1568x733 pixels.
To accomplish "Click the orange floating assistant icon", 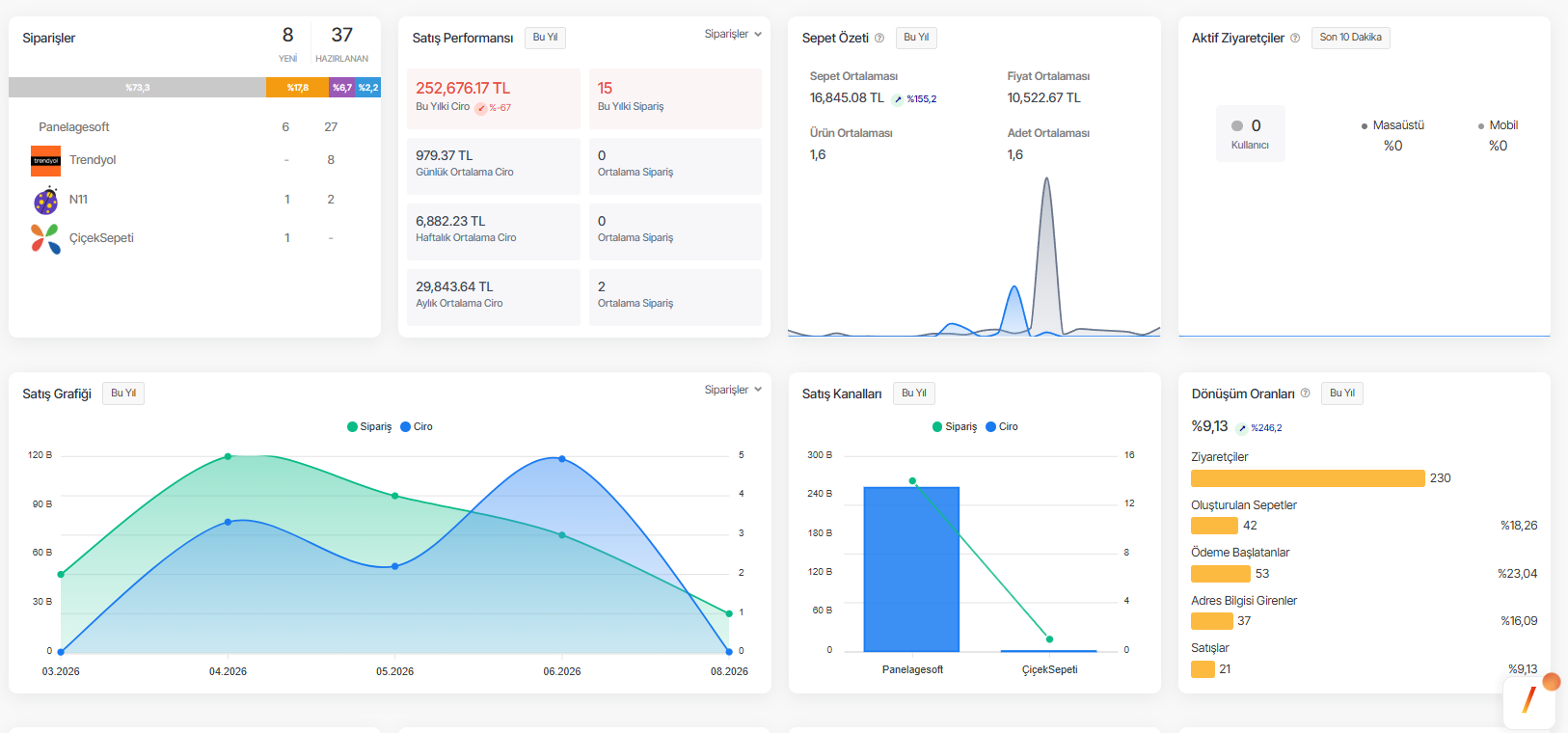I will [1529, 699].
